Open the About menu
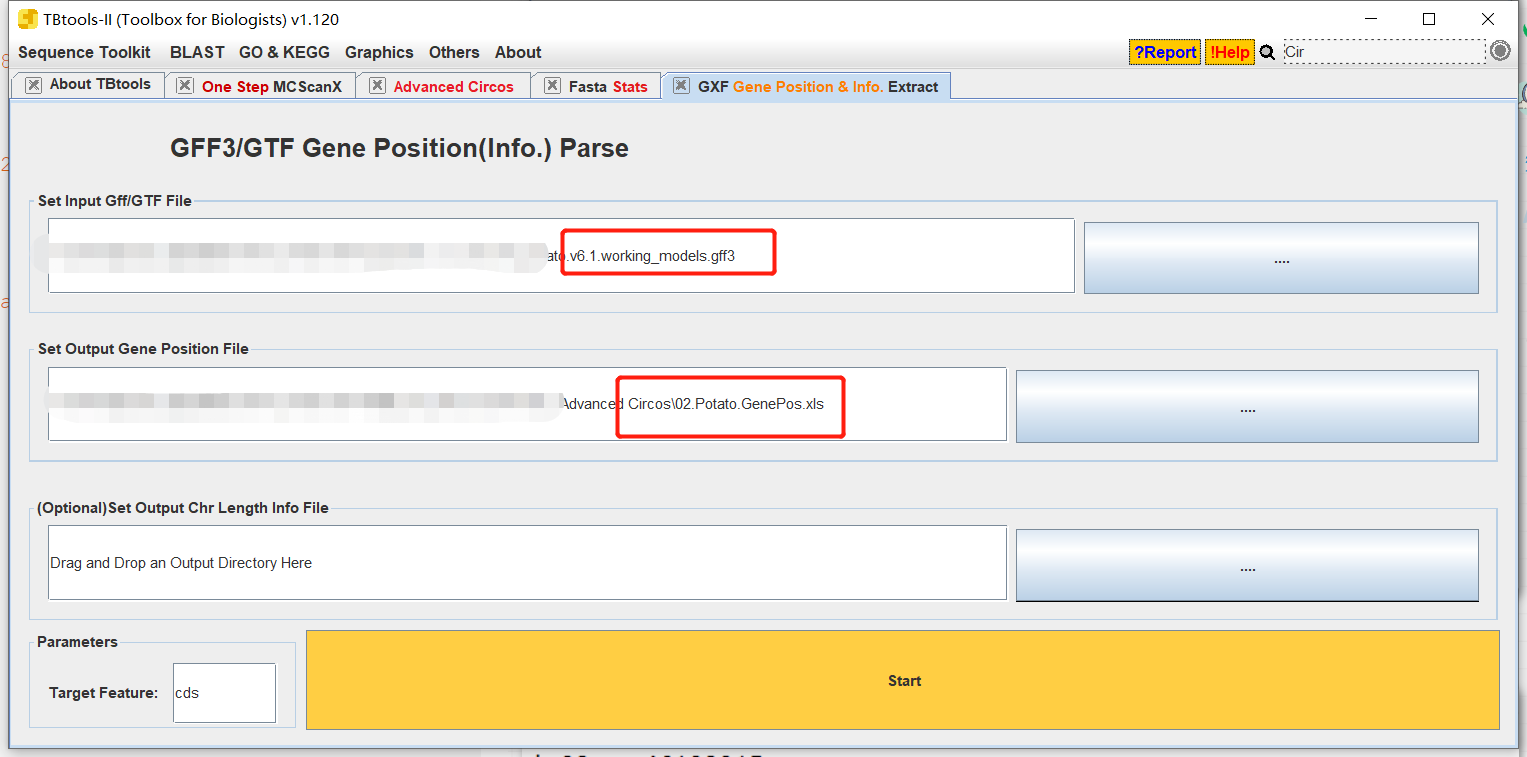Viewport: 1527px width, 757px height. tap(518, 52)
